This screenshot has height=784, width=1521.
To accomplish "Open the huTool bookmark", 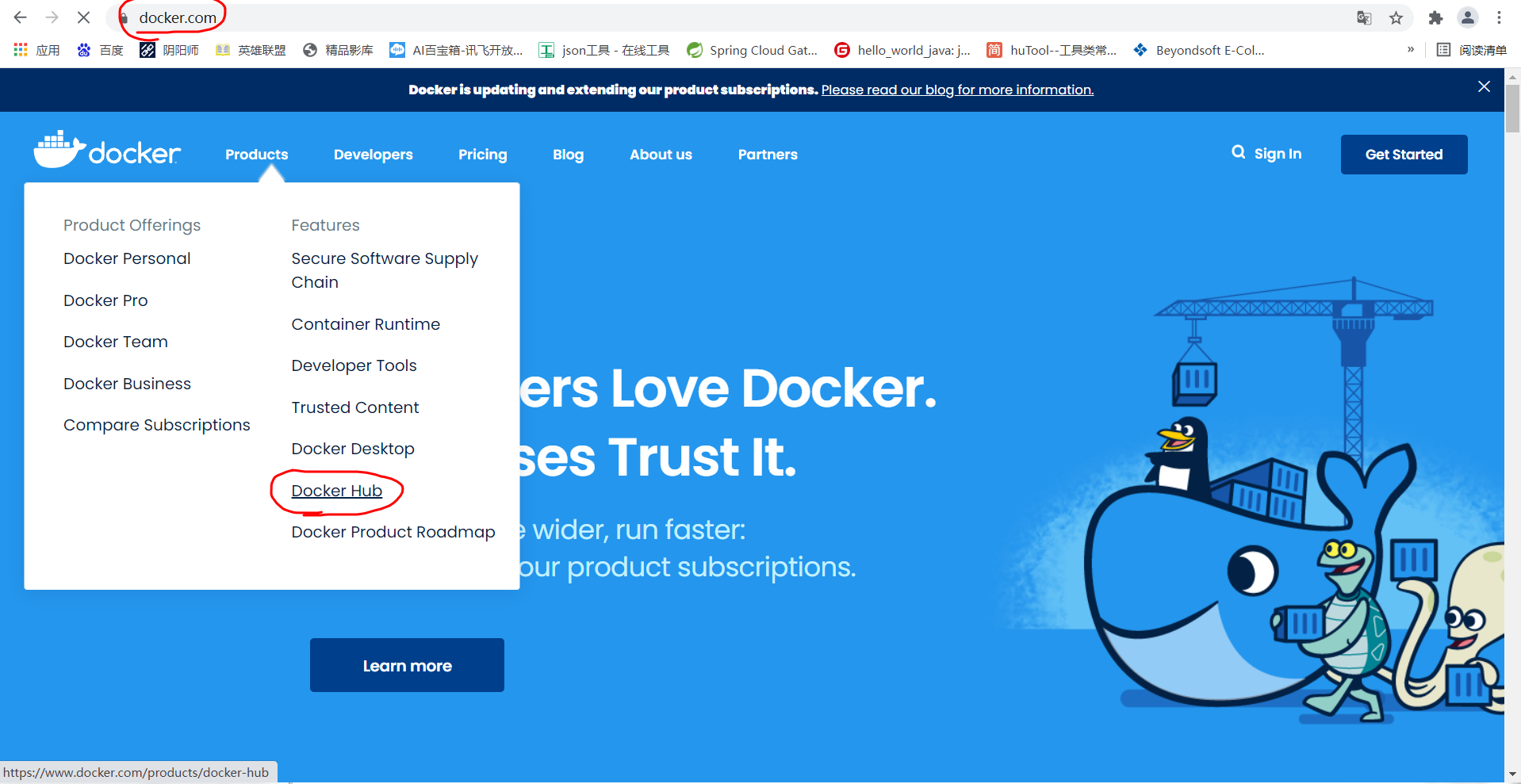I will (1052, 50).
